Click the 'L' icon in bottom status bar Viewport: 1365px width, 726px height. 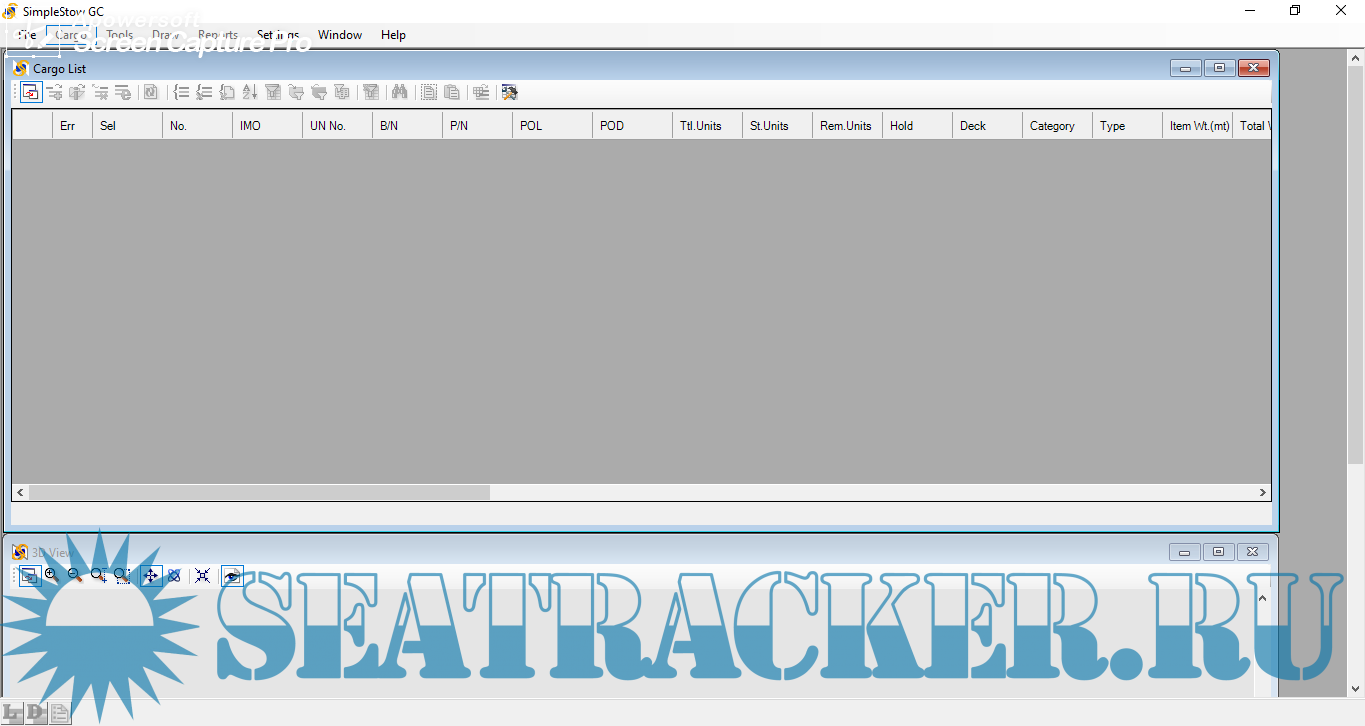pyautogui.click(x=13, y=713)
